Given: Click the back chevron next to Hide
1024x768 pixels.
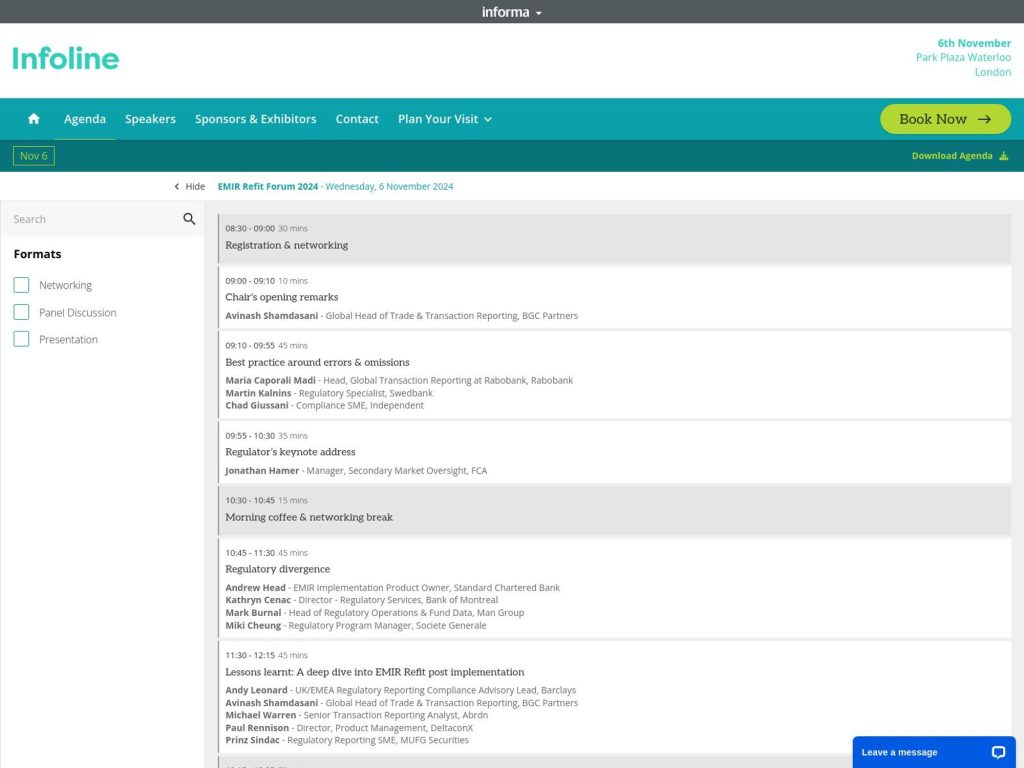Looking at the screenshot, I should [x=175, y=186].
